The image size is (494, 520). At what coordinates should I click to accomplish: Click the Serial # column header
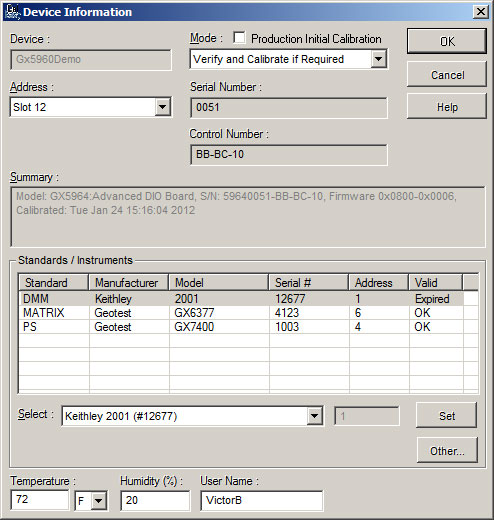click(x=309, y=283)
